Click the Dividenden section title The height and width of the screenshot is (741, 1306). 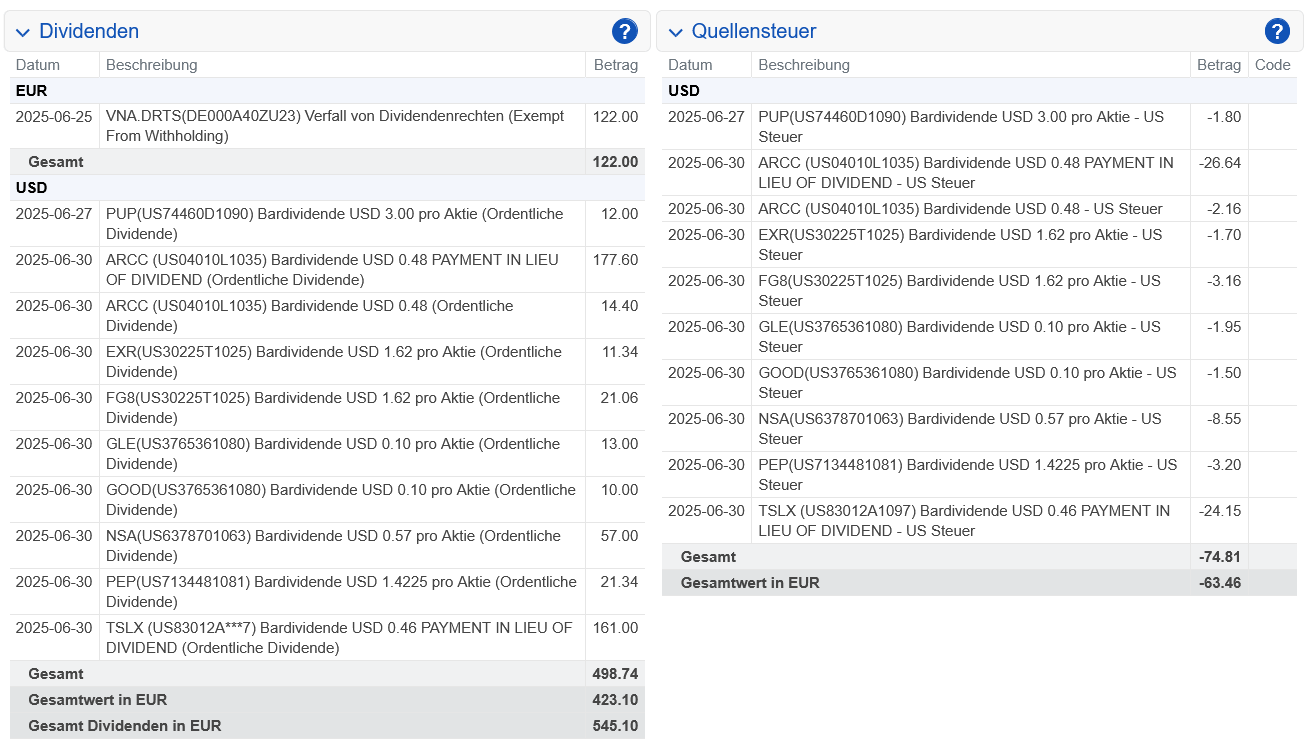coord(89,32)
